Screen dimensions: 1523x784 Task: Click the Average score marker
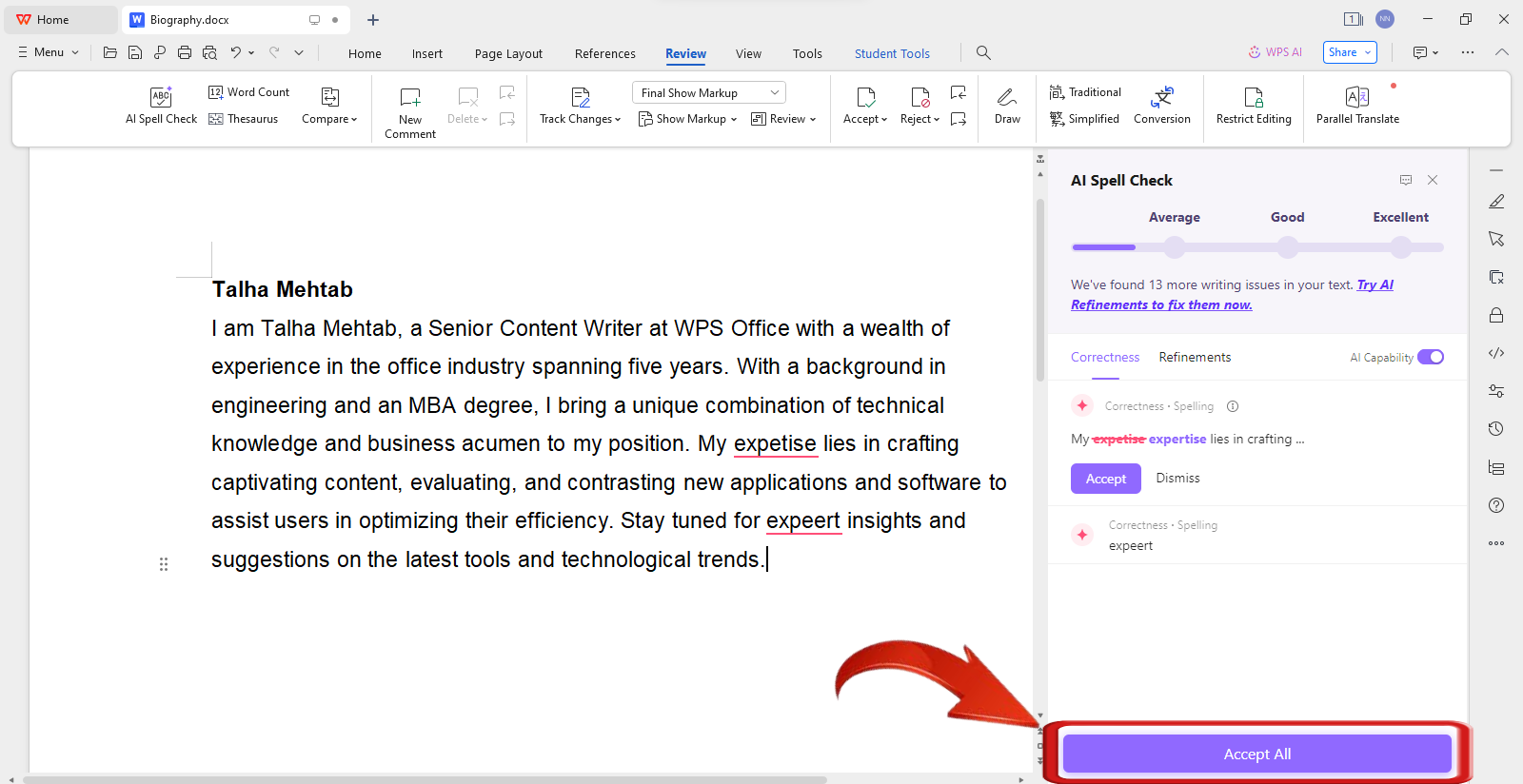click(x=1175, y=247)
